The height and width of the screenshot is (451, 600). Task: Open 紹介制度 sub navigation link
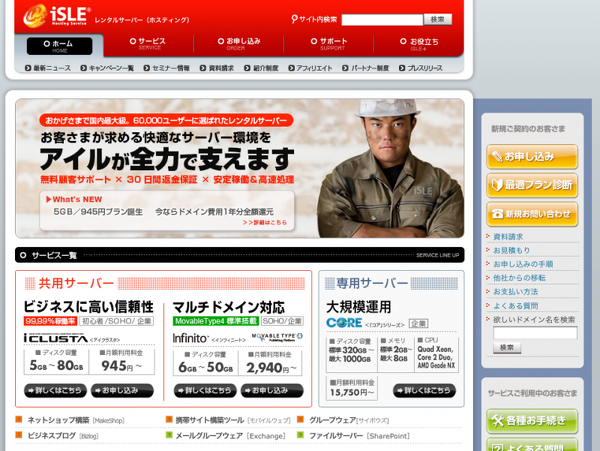click(261, 68)
